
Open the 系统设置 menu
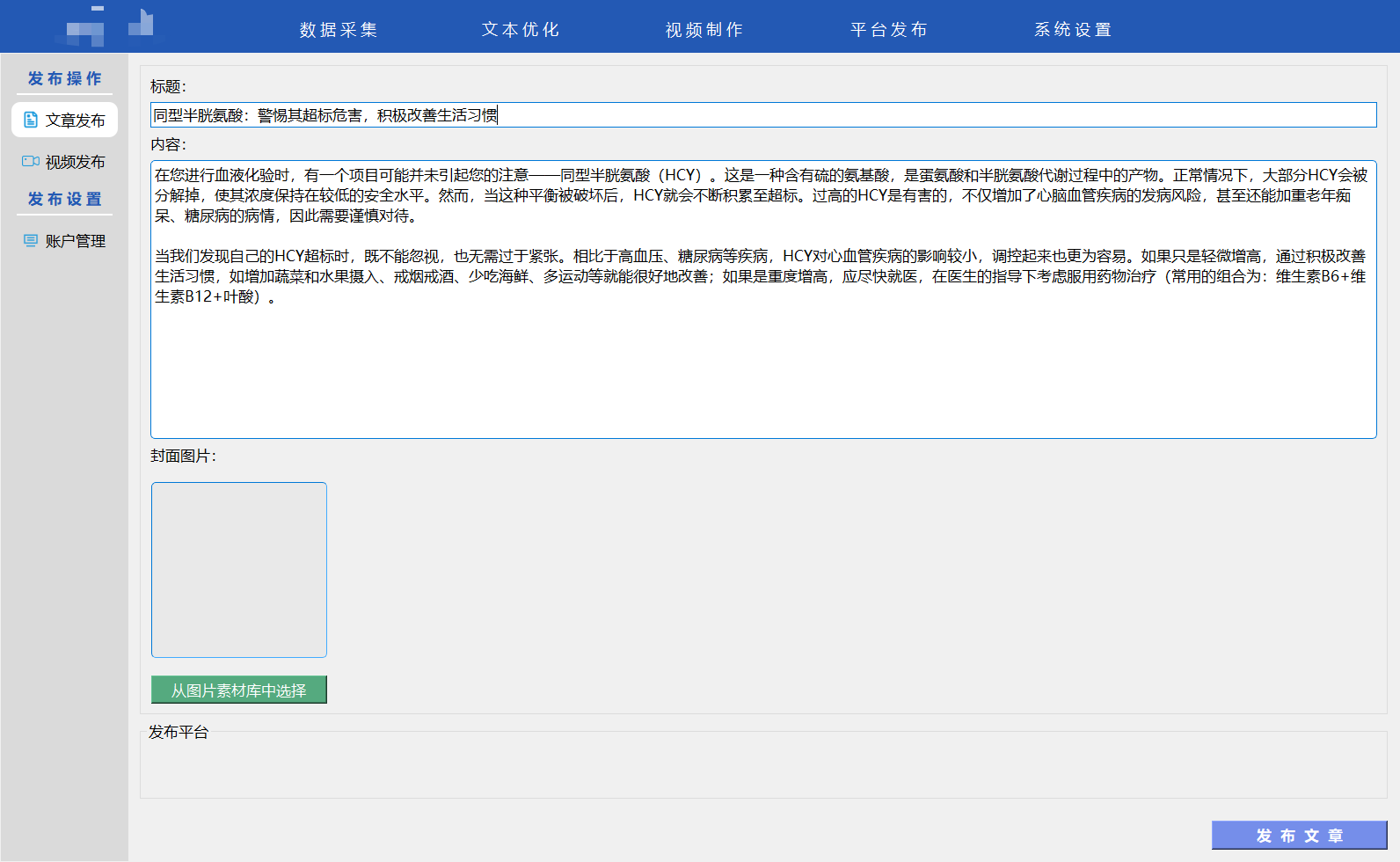click(x=1073, y=30)
